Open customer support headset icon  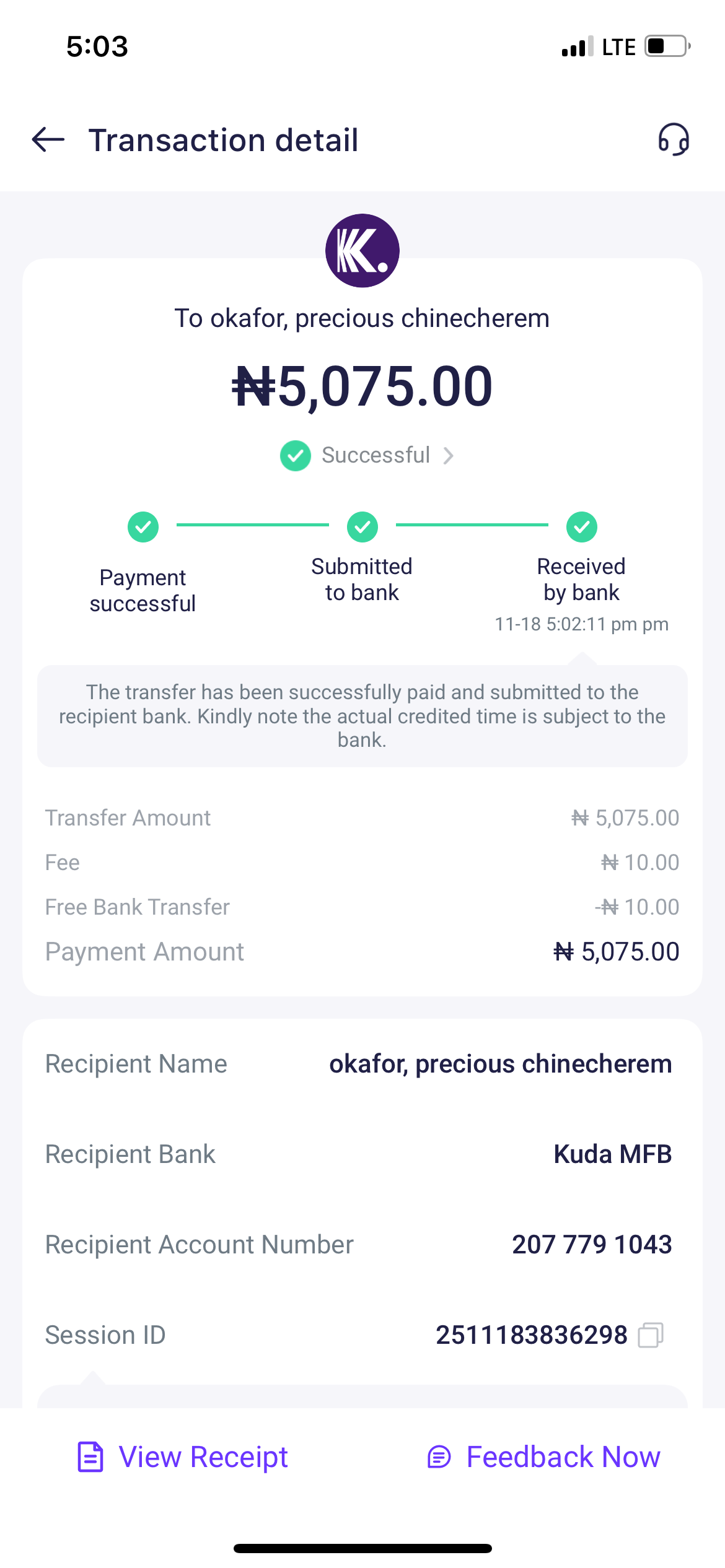click(x=674, y=139)
